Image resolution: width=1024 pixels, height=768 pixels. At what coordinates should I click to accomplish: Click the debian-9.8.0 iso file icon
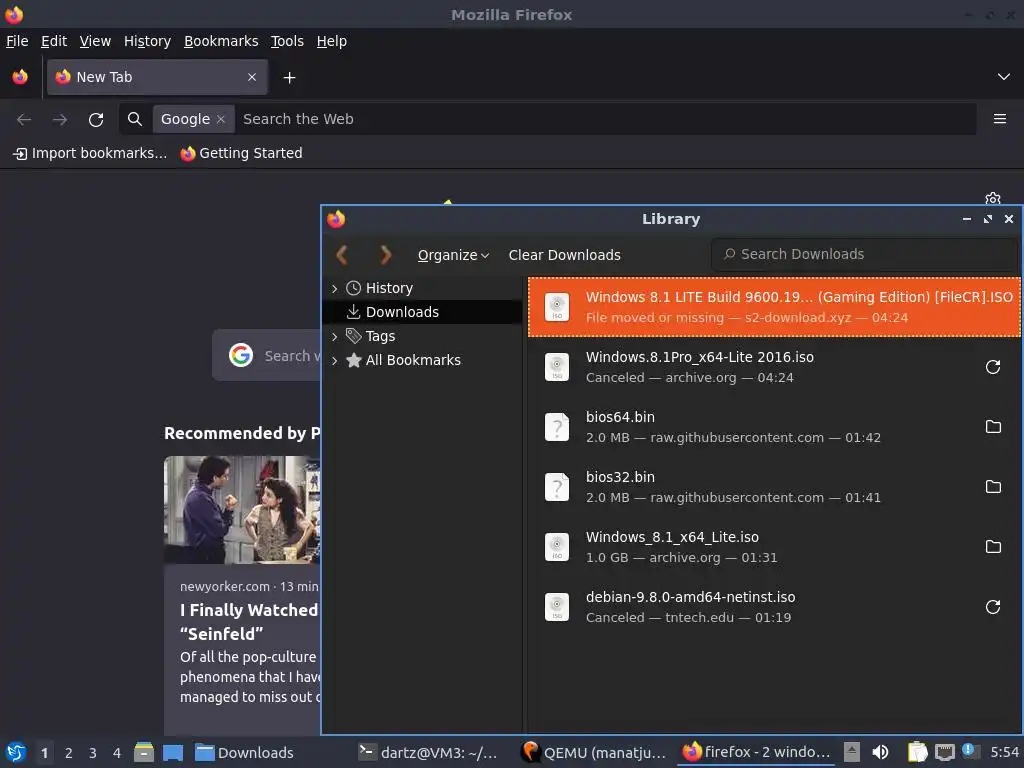pyautogui.click(x=557, y=607)
